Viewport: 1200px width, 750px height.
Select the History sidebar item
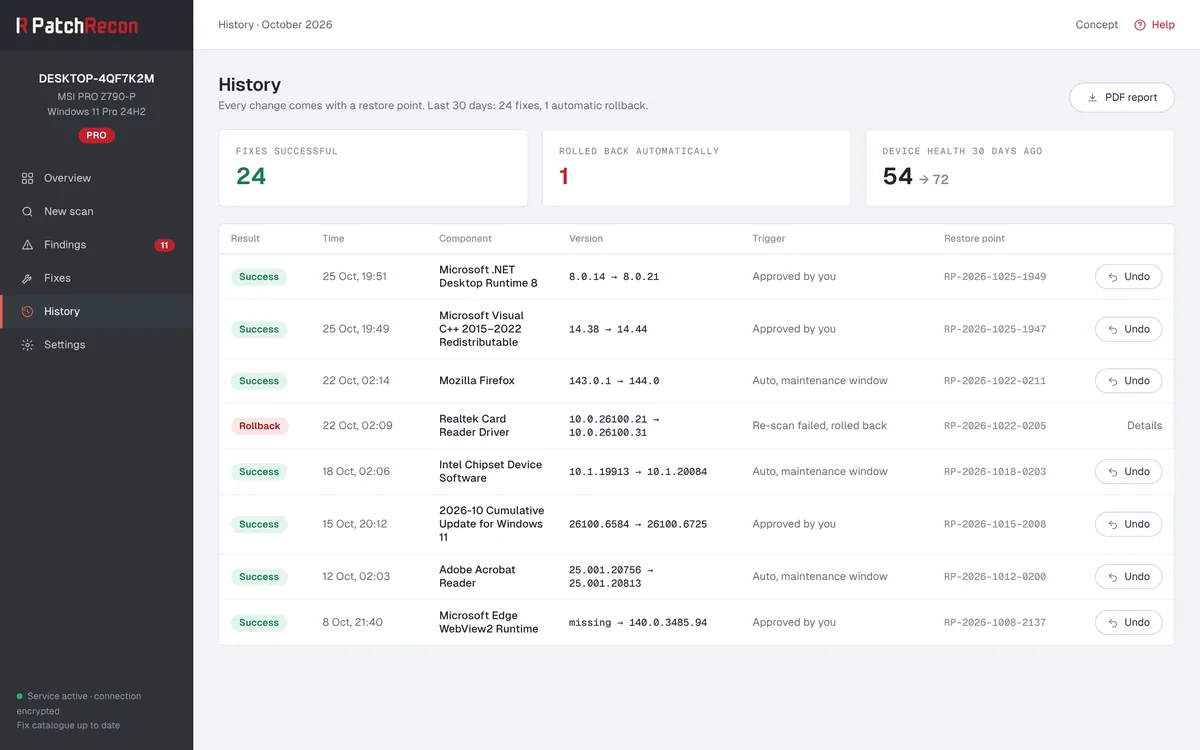pyautogui.click(x=96, y=311)
